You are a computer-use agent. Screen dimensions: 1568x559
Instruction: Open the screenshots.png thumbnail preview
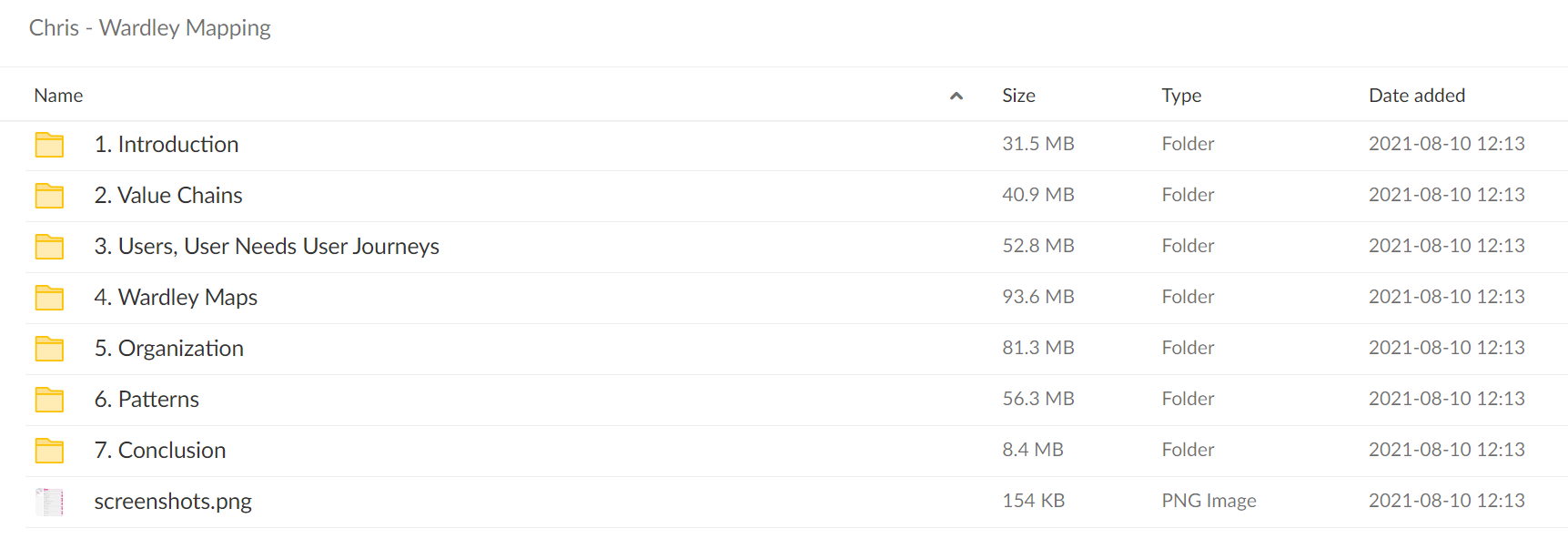click(49, 502)
